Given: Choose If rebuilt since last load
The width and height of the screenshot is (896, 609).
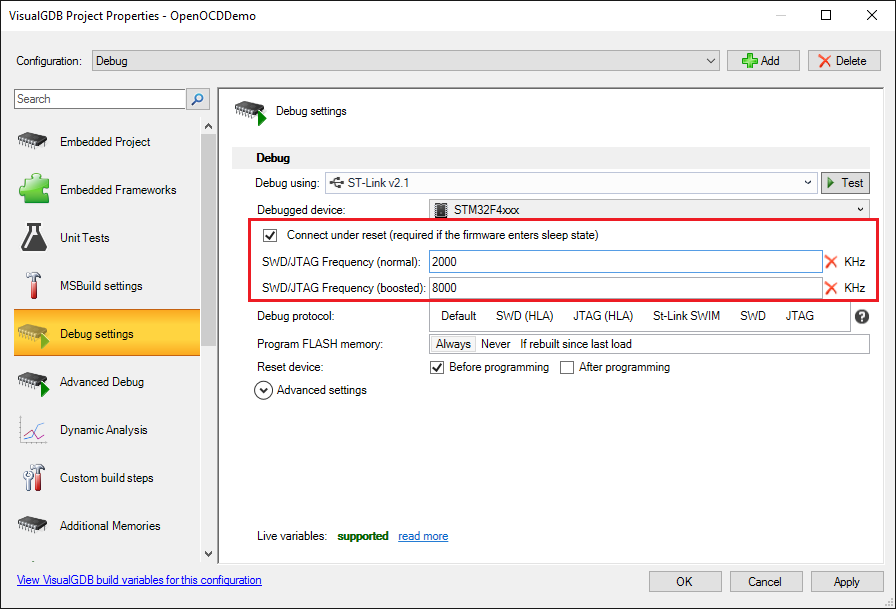Looking at the screenshot, I should tap(575, 344).
